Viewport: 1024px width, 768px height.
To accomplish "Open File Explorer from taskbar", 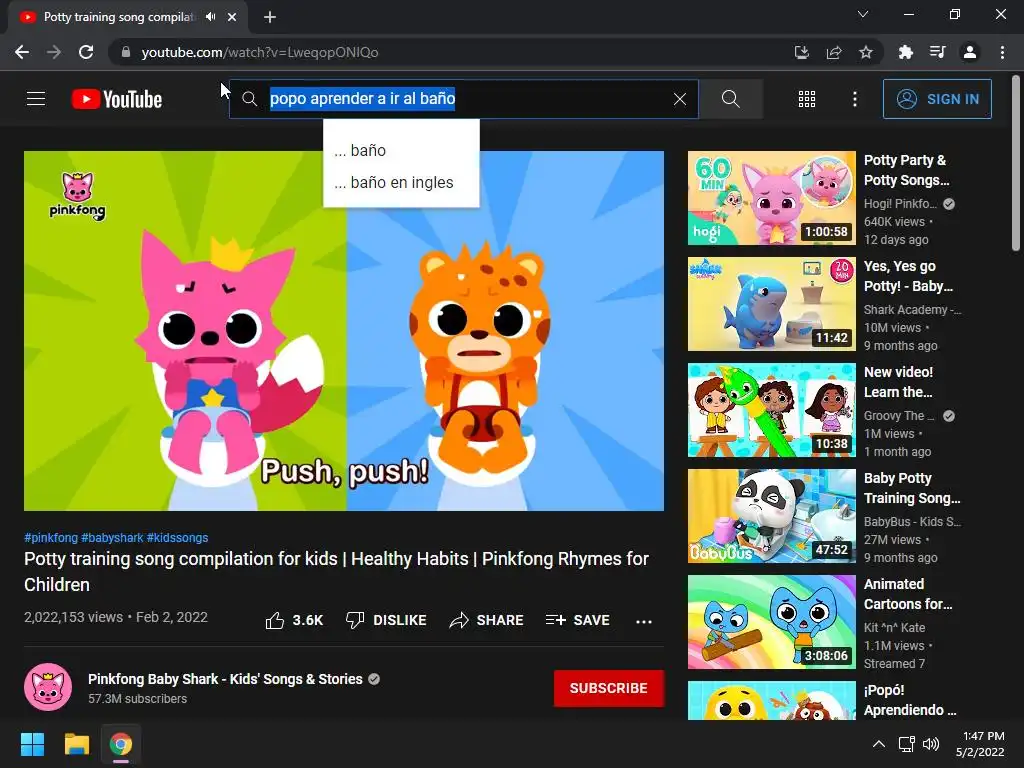I will pos(76,744).
